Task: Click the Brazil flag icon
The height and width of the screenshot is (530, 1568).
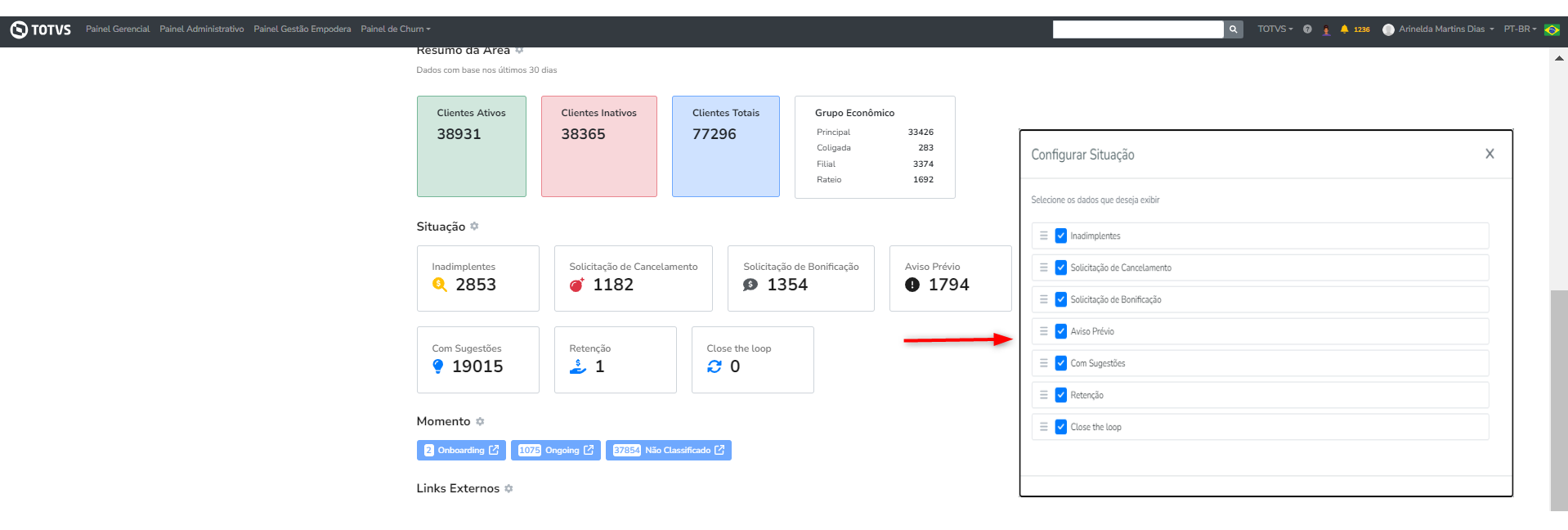Action: coord(1552,29)
